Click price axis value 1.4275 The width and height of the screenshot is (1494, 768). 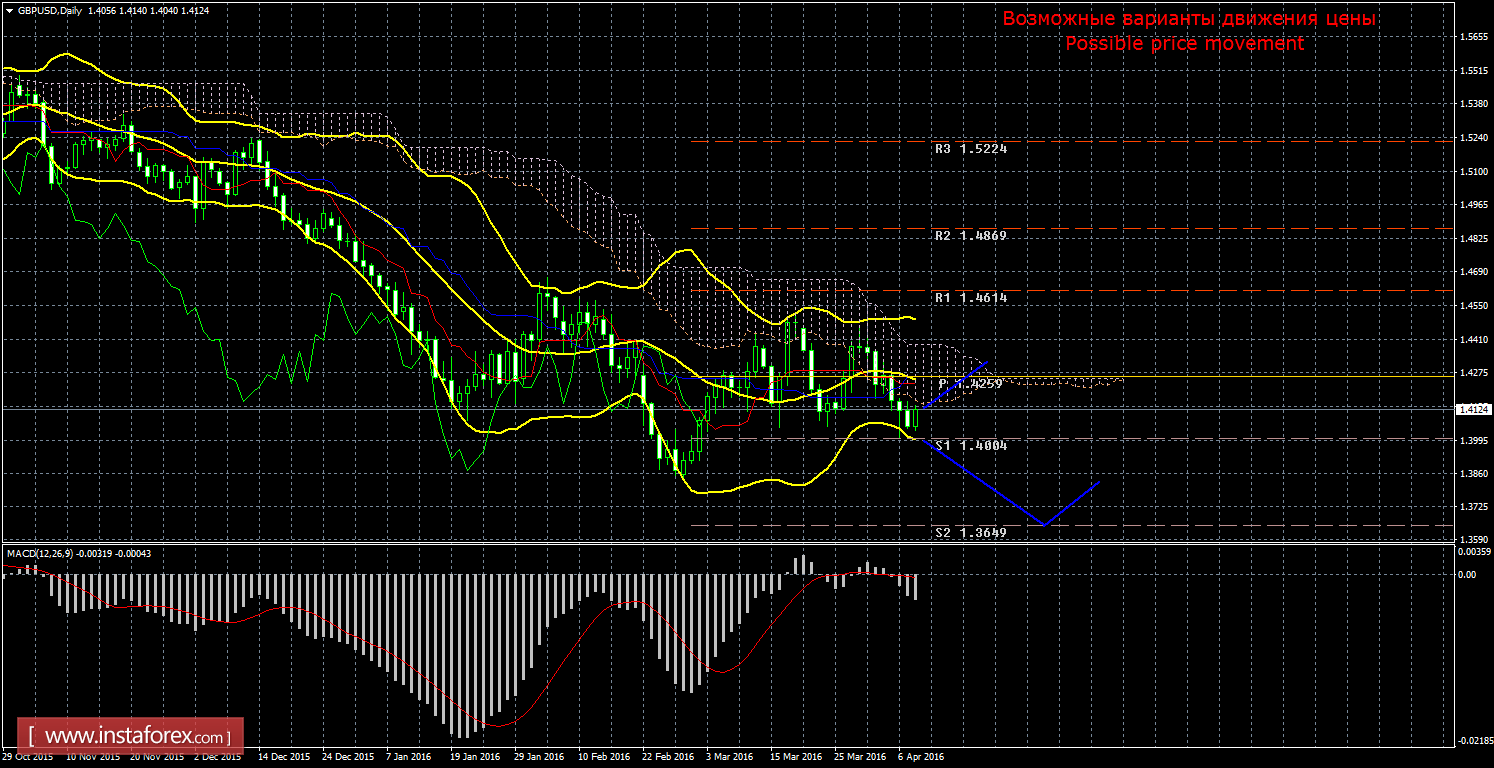[x=1474, y=373]
